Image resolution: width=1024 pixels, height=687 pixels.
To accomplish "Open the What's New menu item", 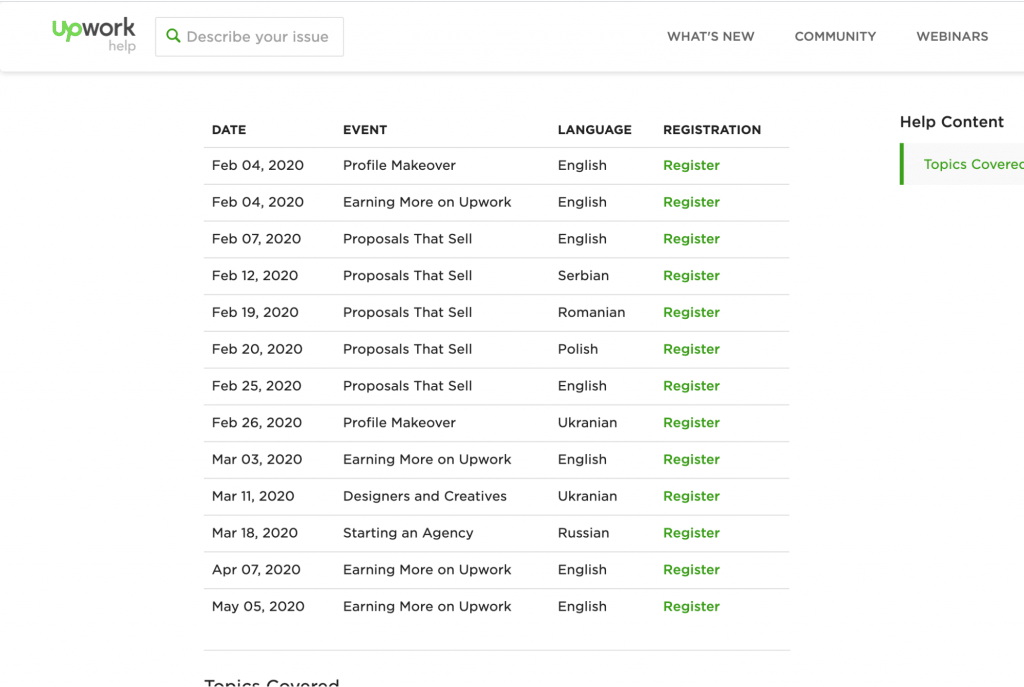I will click(710, 37).
